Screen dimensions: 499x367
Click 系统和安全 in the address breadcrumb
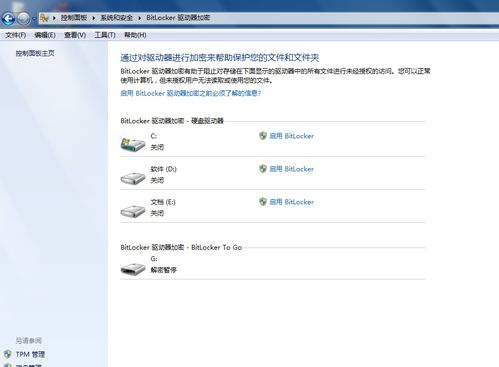(117, 18)
